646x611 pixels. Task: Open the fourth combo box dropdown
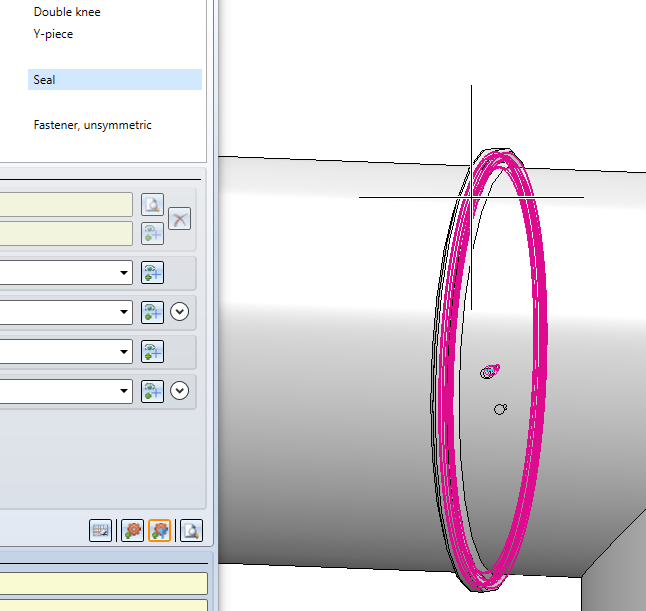pos(124,391)
